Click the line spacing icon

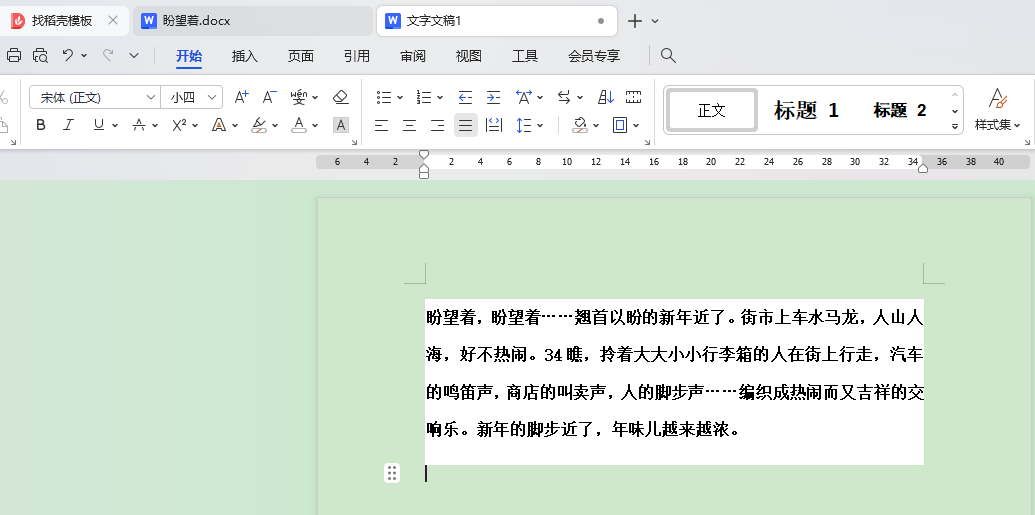tap(524, 125)
